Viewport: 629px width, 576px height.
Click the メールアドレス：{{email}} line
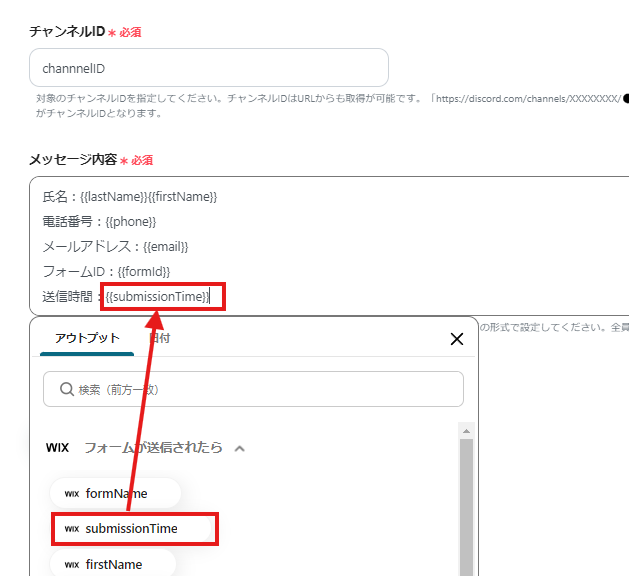(x=115, y=246)
